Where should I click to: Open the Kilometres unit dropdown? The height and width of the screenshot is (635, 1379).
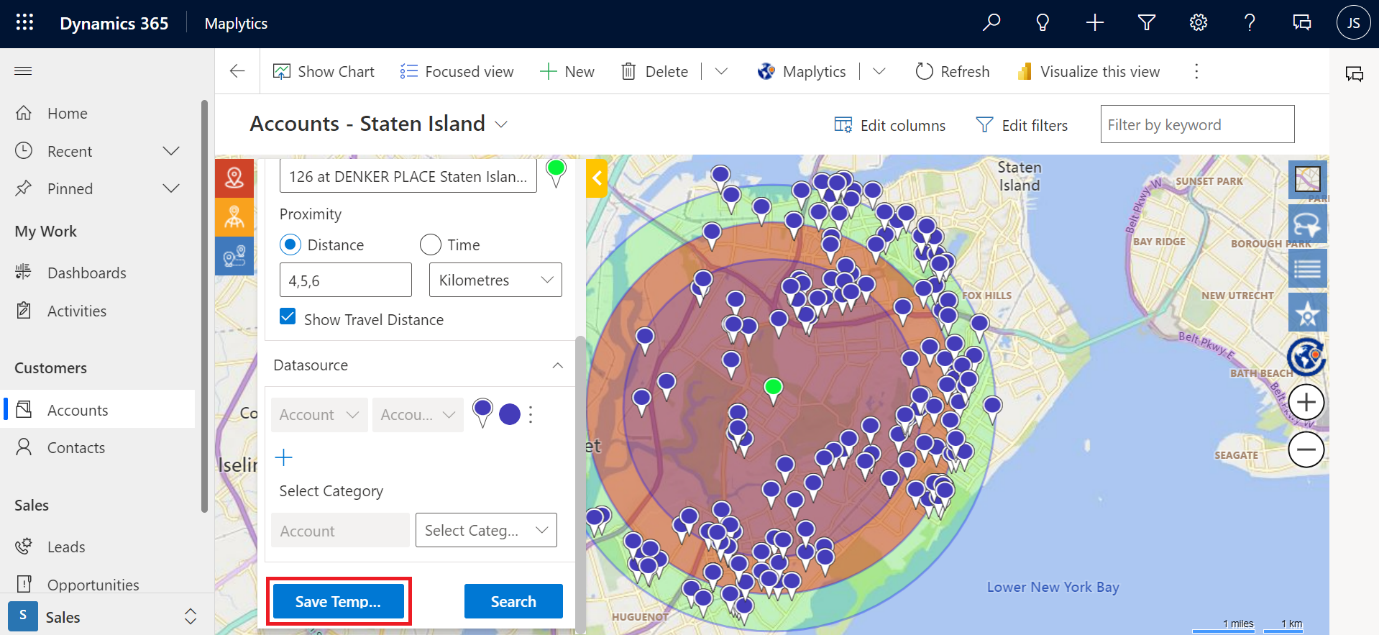click(495, 280)
